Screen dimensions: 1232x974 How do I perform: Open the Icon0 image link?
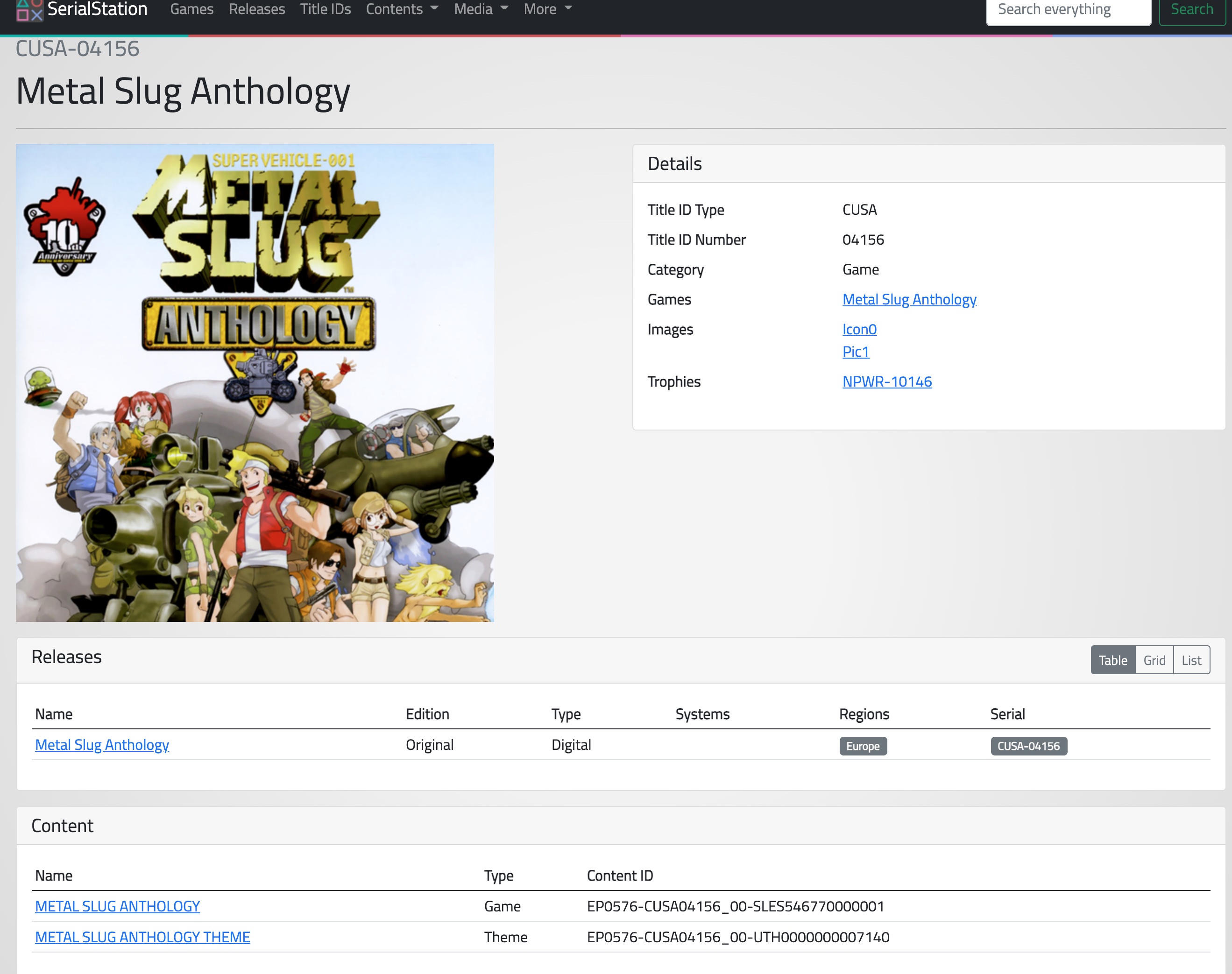click(x=859, y=330)
